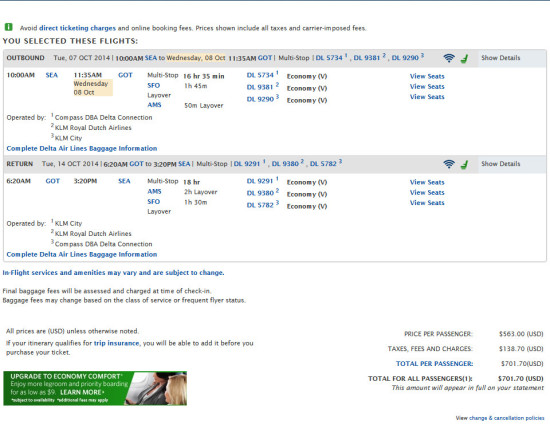Screen dimensions: 550x425
Task: Click the green info icon beside ticketing notice
Action: click(8, 27)
